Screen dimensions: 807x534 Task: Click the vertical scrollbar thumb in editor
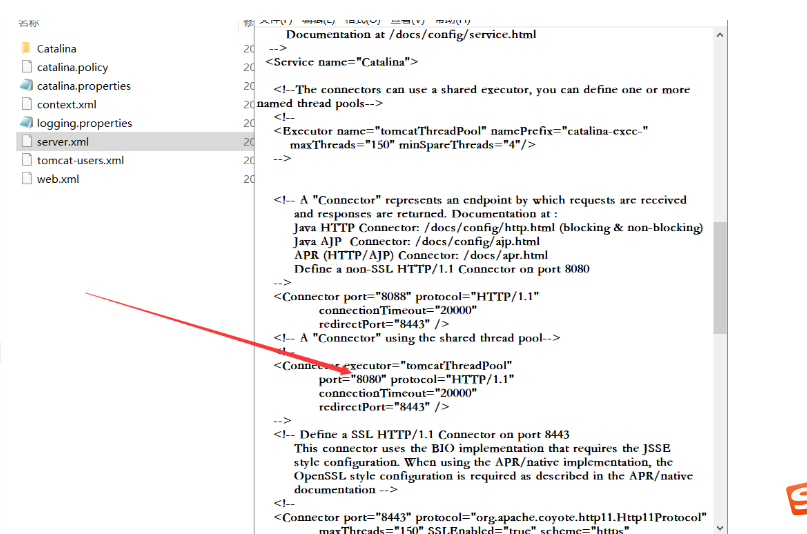720,278
